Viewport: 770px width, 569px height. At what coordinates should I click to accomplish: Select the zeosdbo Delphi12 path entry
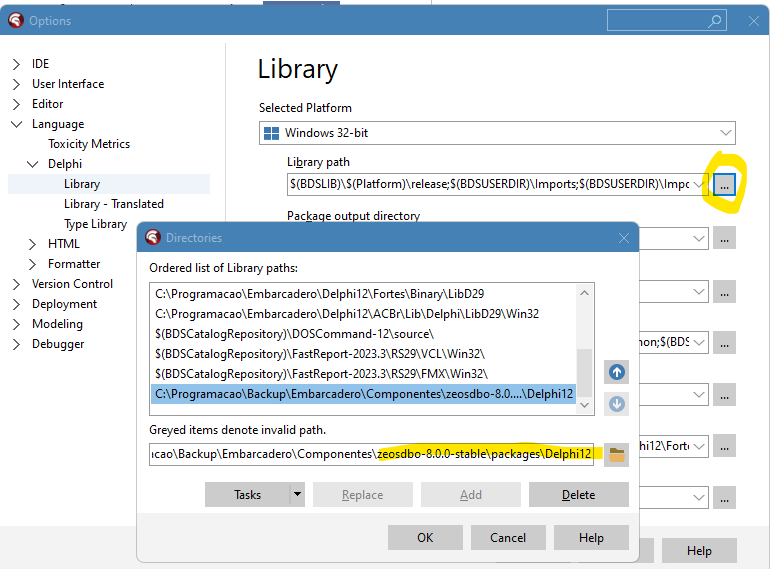pos(363,394)
